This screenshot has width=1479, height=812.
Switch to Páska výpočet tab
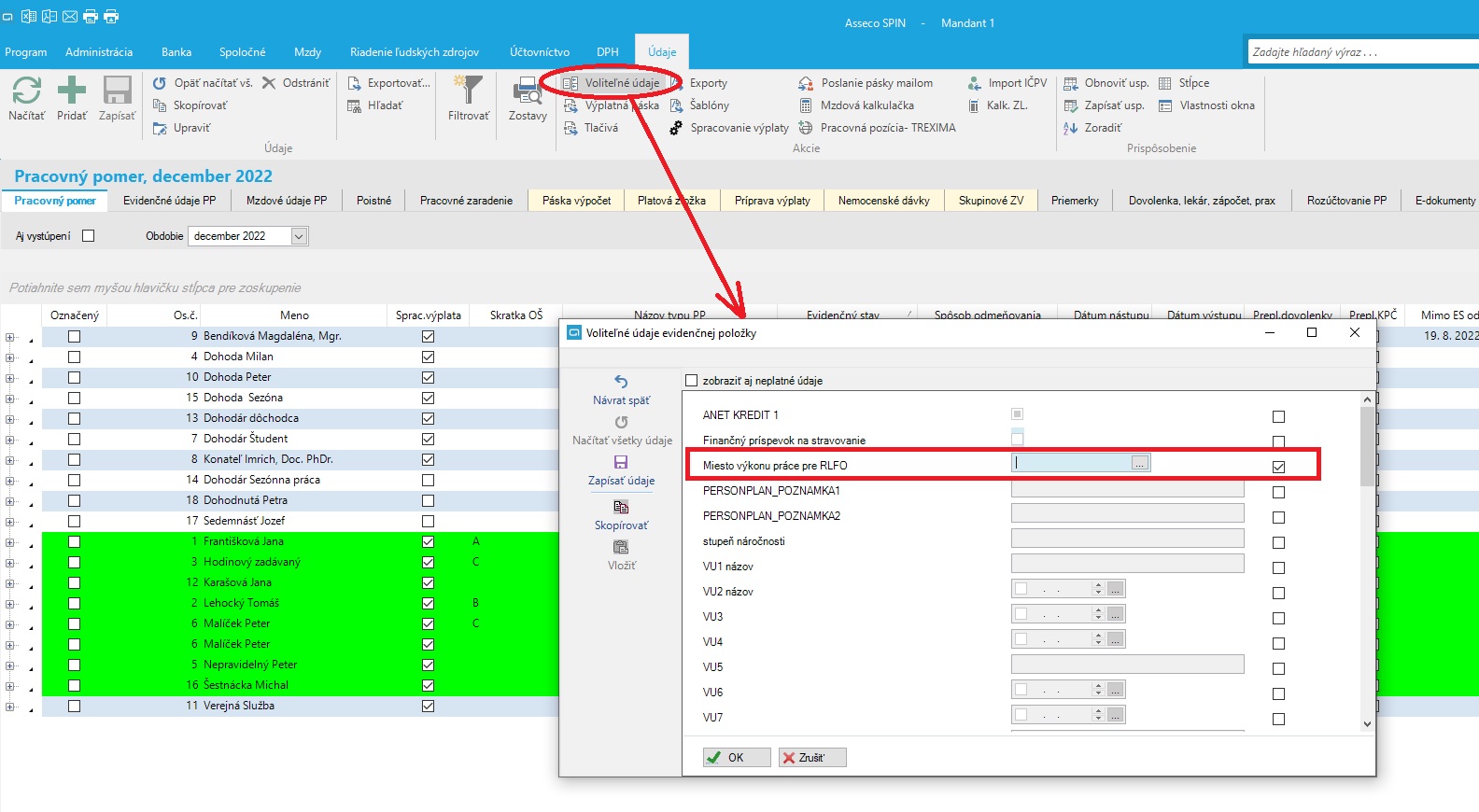coord(576,201)
